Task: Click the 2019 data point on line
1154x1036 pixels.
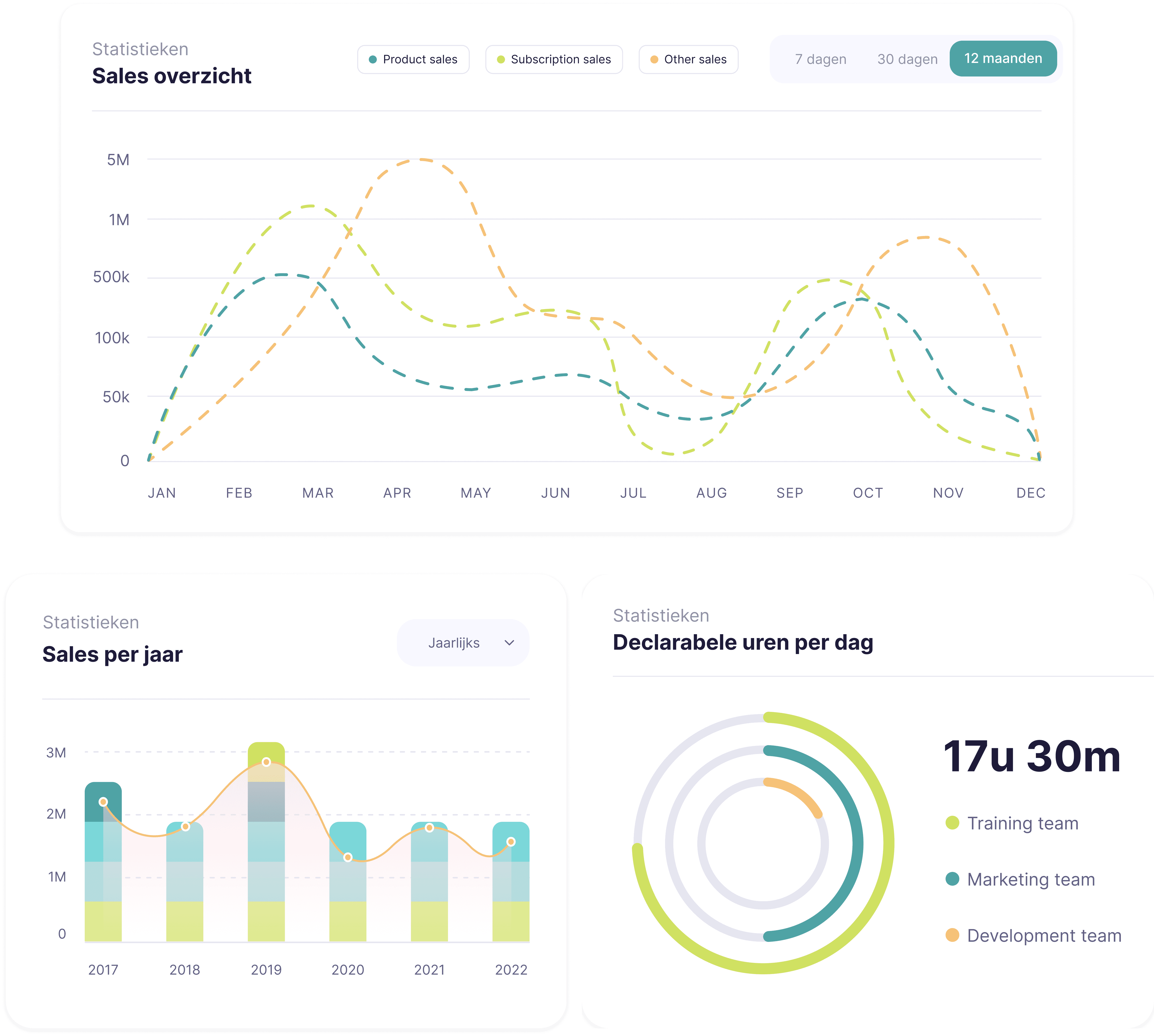Action: pyautogui.click(x=266, y=762)
